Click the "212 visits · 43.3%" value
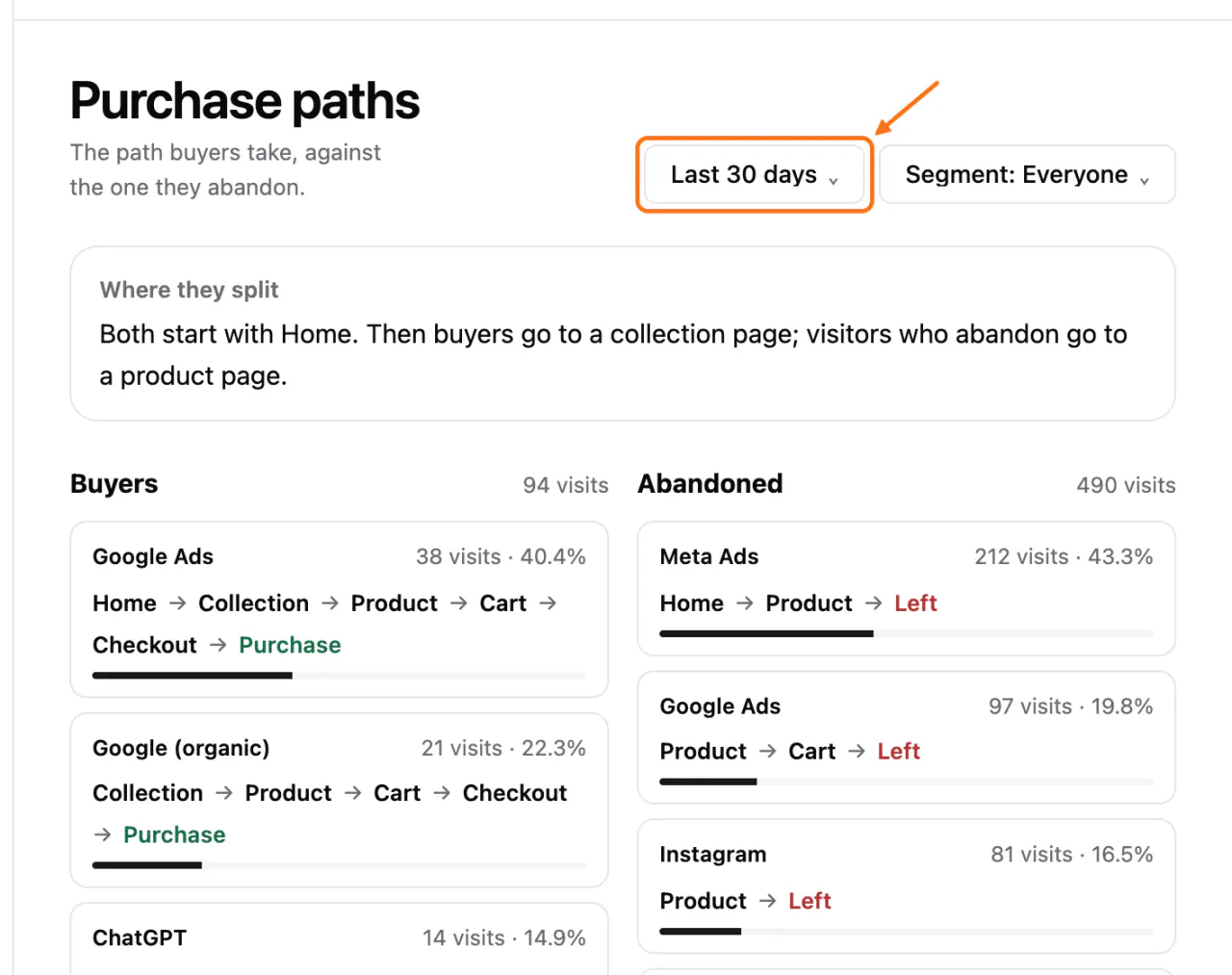 click(1064, 556)
